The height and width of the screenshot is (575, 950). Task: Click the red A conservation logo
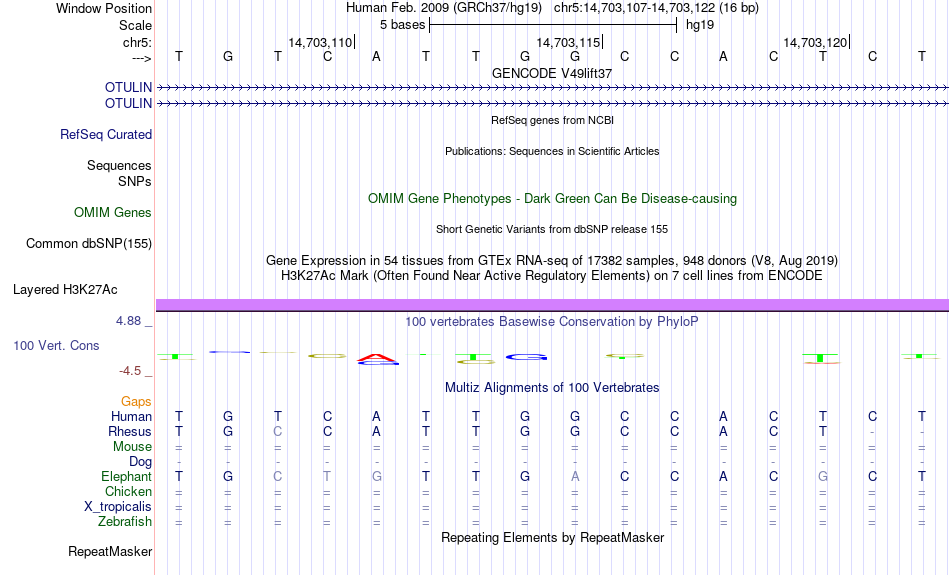[377, 357]
